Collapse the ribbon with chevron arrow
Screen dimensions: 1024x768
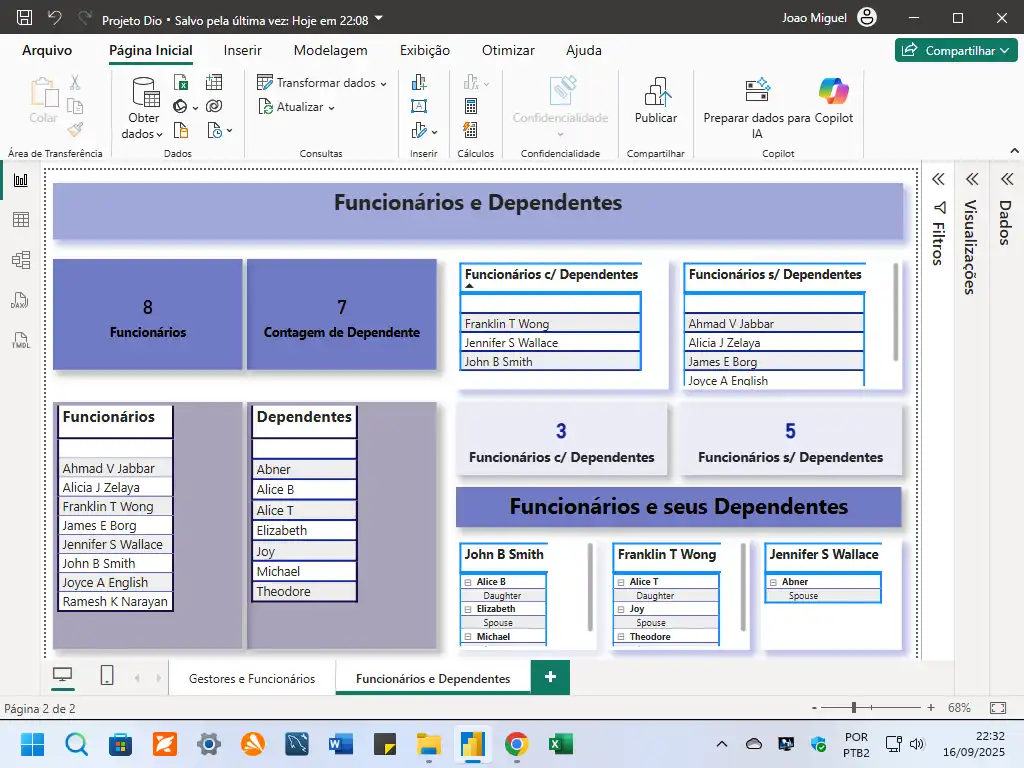click(1014, 151)
